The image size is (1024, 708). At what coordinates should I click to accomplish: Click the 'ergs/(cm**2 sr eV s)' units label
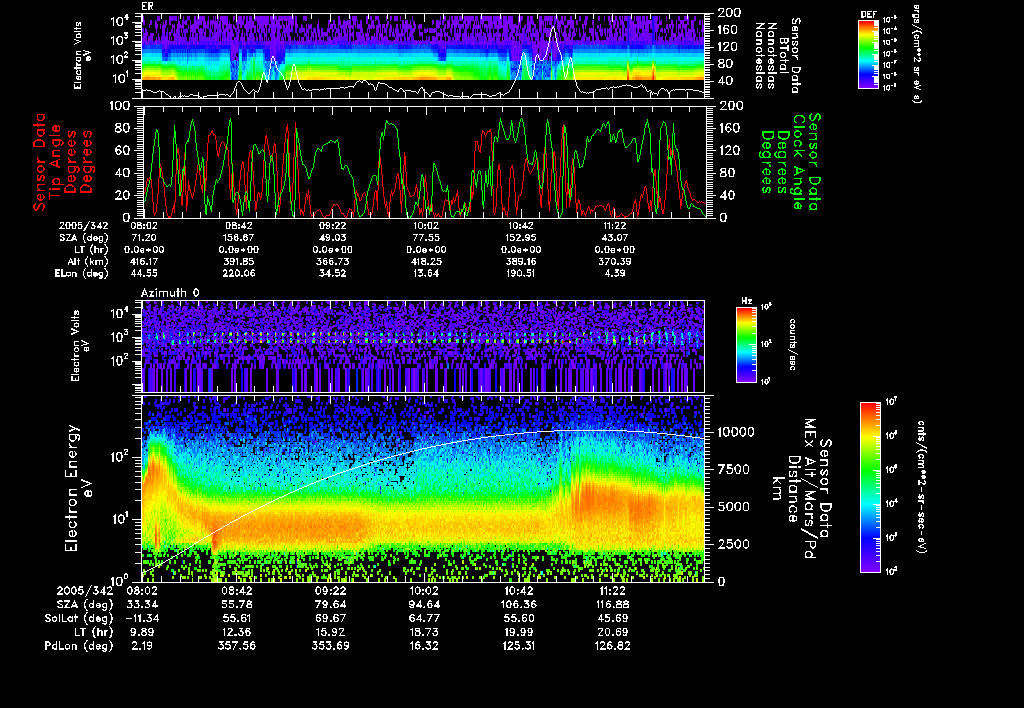(916, 54)
